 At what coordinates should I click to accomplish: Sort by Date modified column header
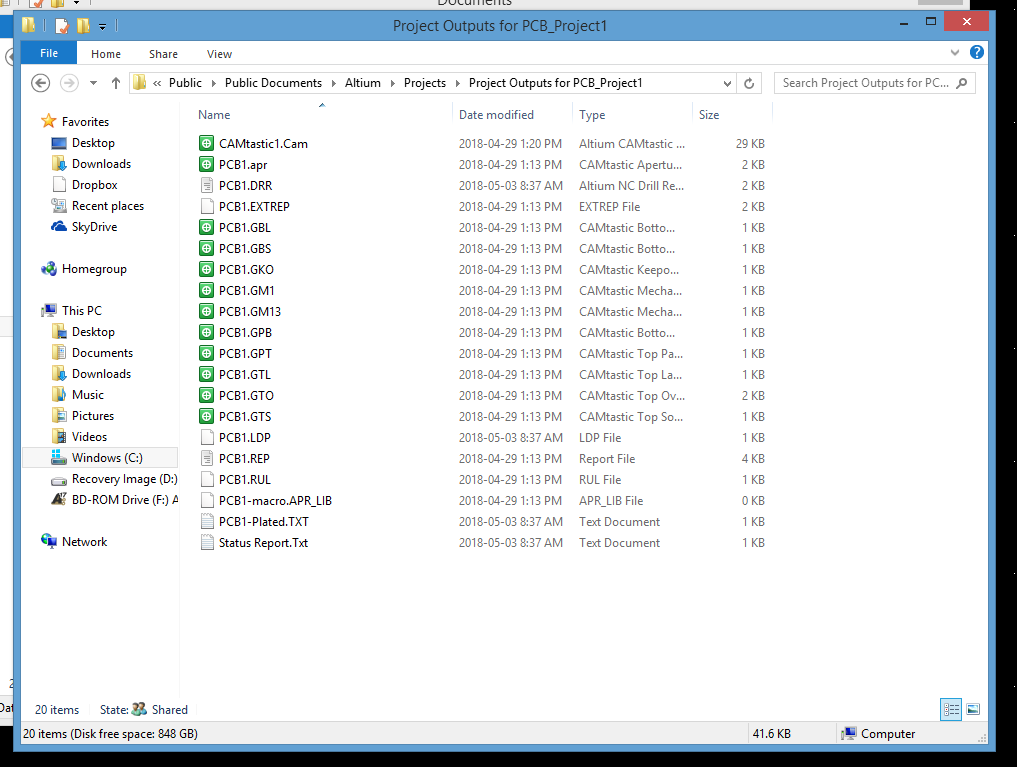click(496, 115)
